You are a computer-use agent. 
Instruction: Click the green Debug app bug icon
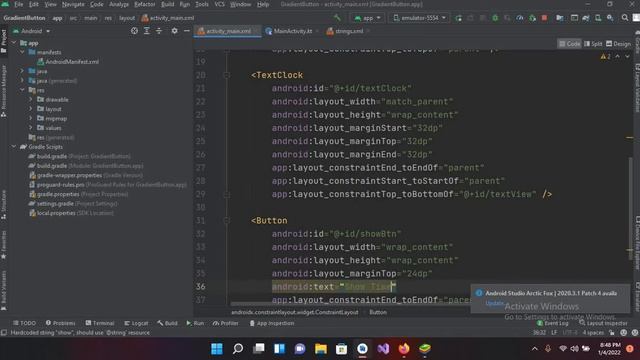(495, 18)
